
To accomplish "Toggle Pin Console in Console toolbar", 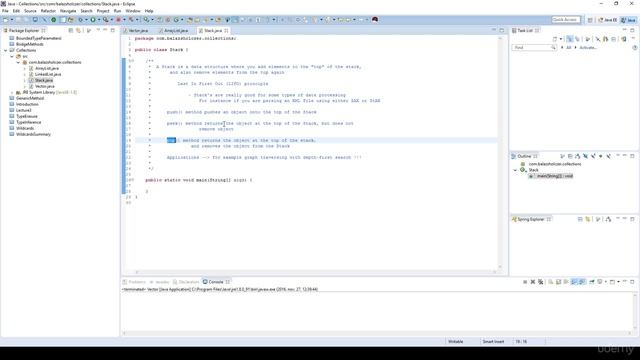I will (x=592, y=282).
